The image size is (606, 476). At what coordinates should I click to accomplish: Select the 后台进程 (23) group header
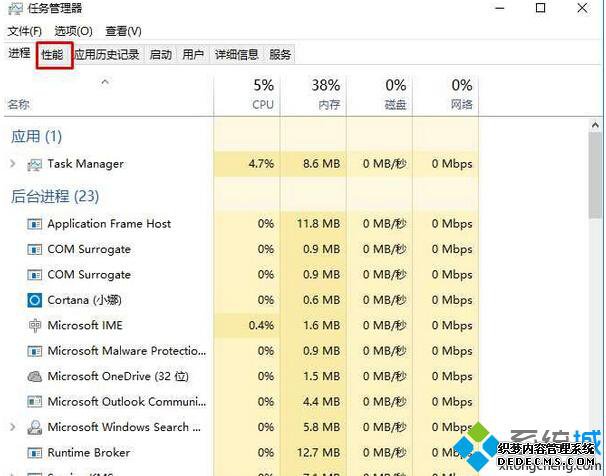pyautogui.click(x=55, y=196)
